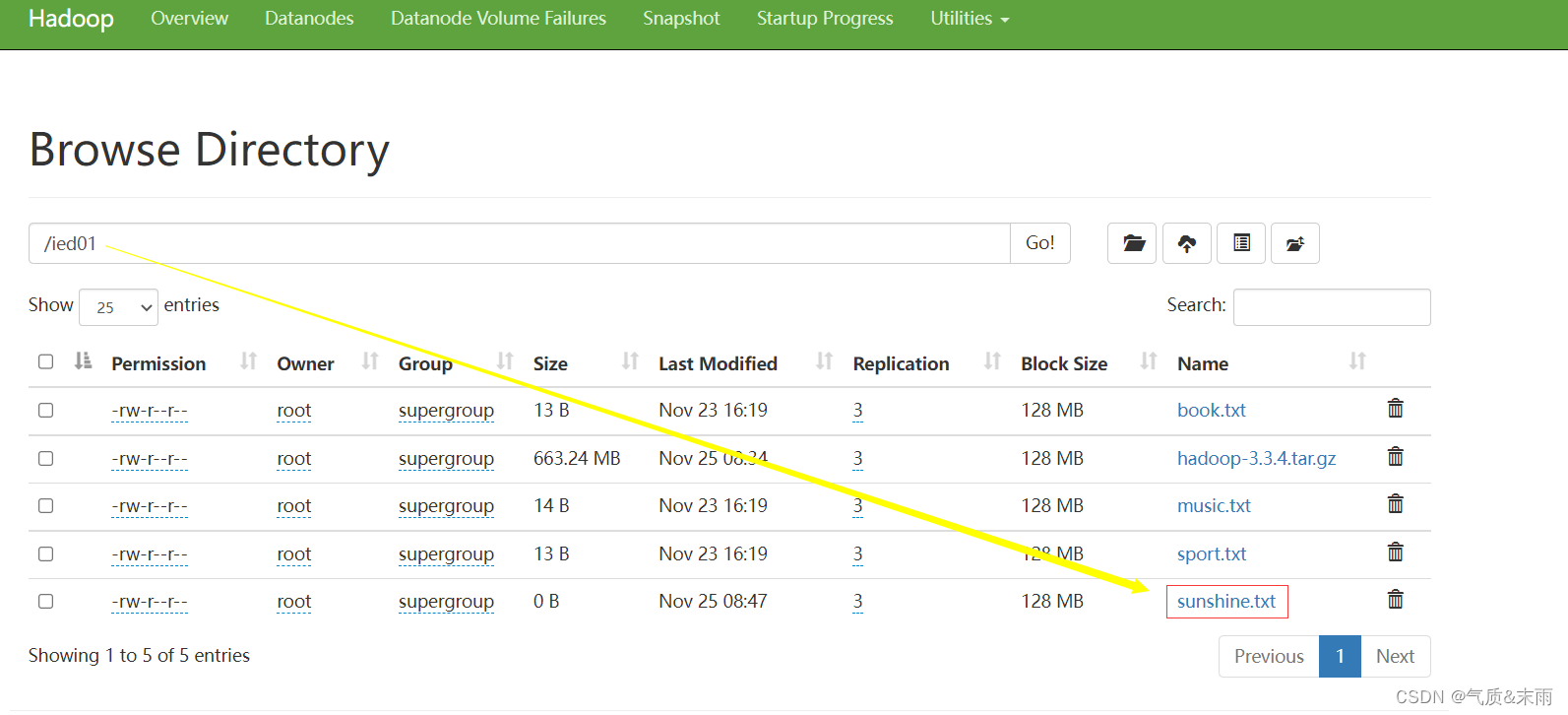The image size is (1568, 715).
Task: Sort by the Owner column arrows
Action: [x=370, y=362]
